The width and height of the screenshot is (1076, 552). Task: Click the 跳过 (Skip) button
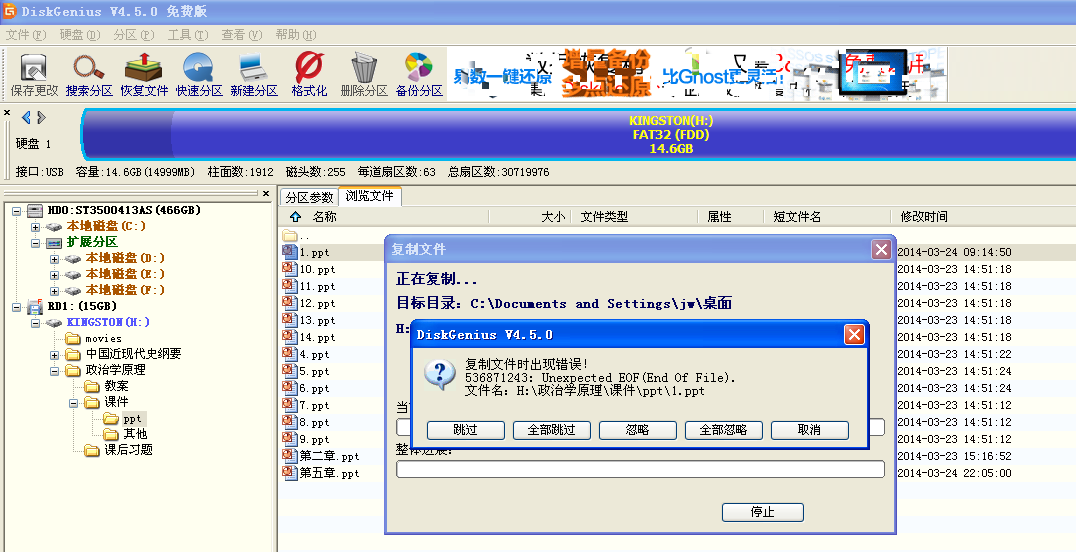465,430
